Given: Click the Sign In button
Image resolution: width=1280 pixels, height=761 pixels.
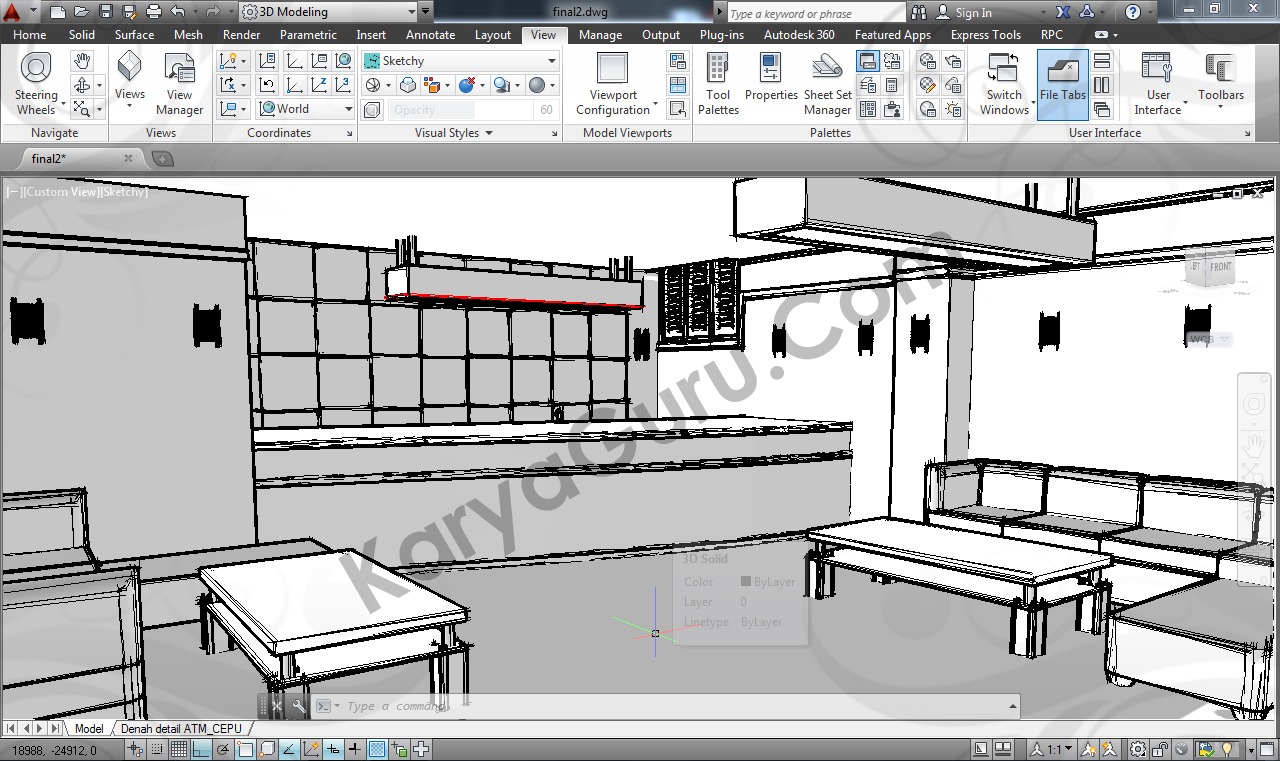Looking at the screenshot, I should [x=964, y=13].
